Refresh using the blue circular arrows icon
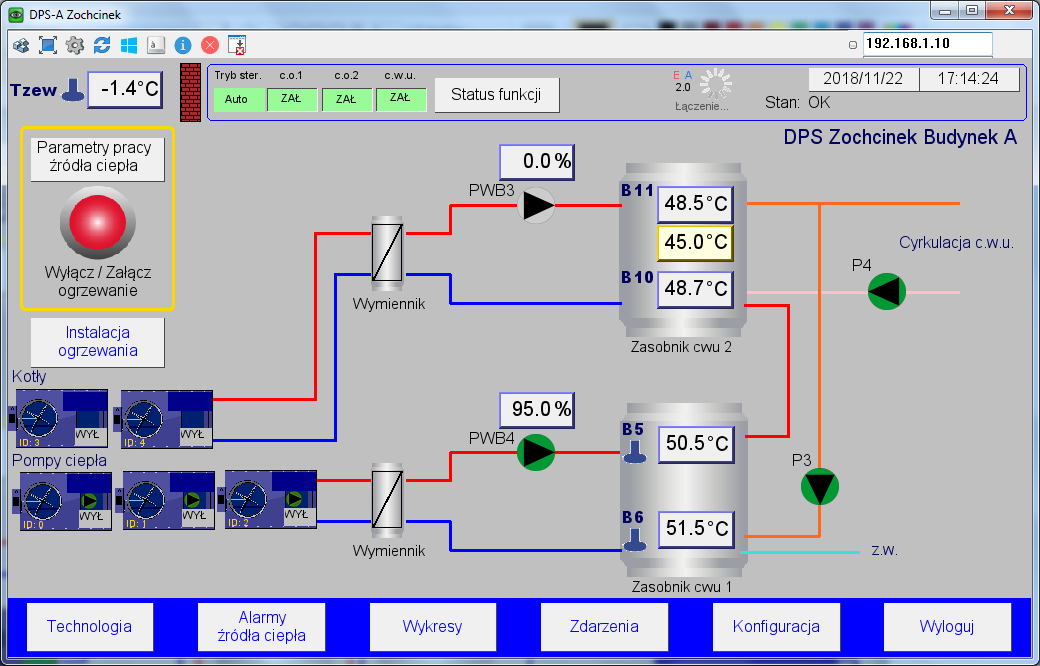1040x666 pixels. (102, 45)
